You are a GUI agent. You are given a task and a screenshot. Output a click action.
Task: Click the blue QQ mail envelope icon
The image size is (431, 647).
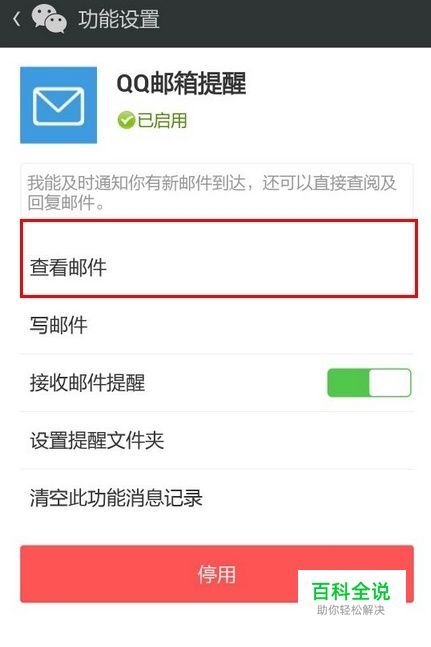[59, 105]
